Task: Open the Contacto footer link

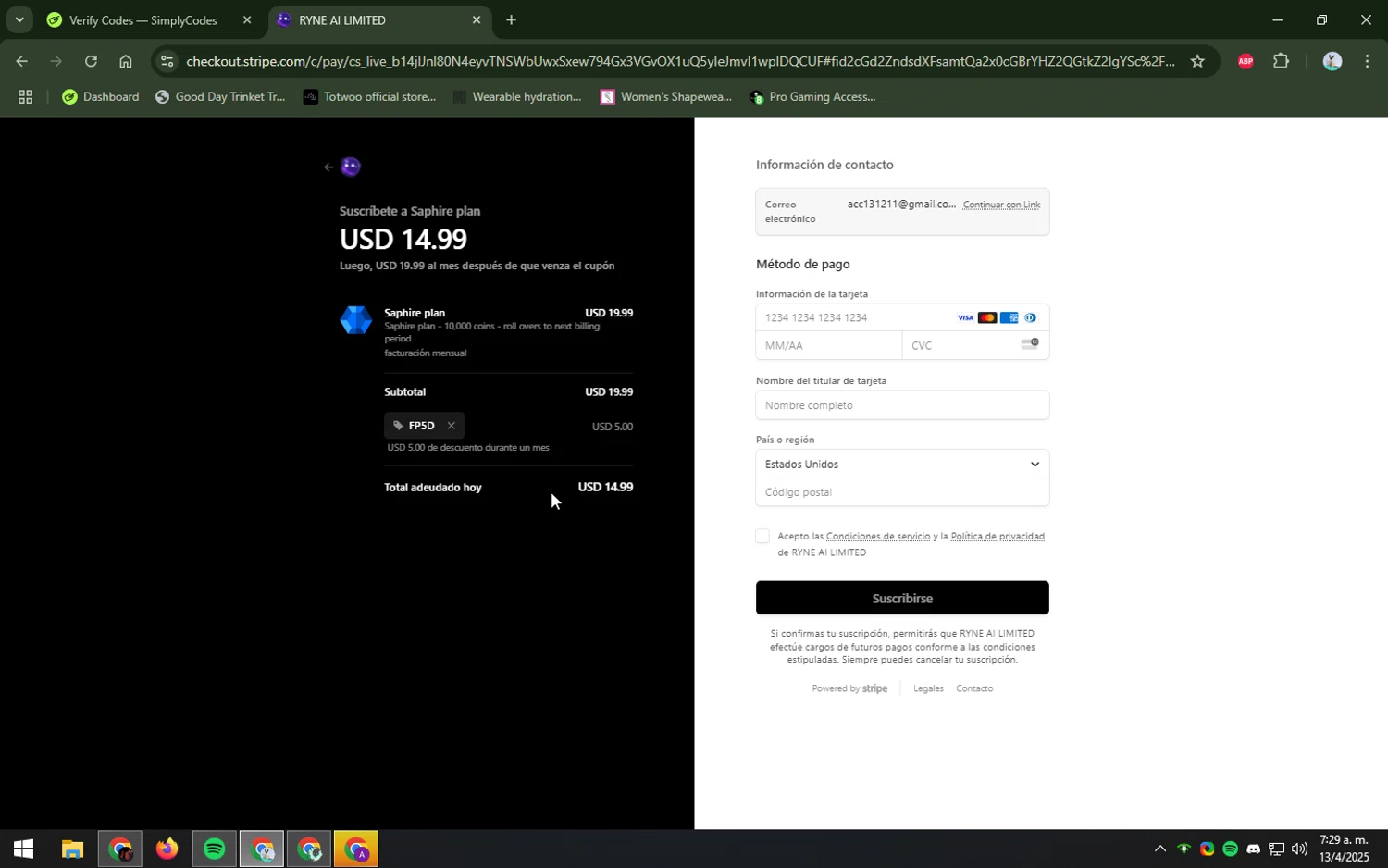Action: (974, 688)
